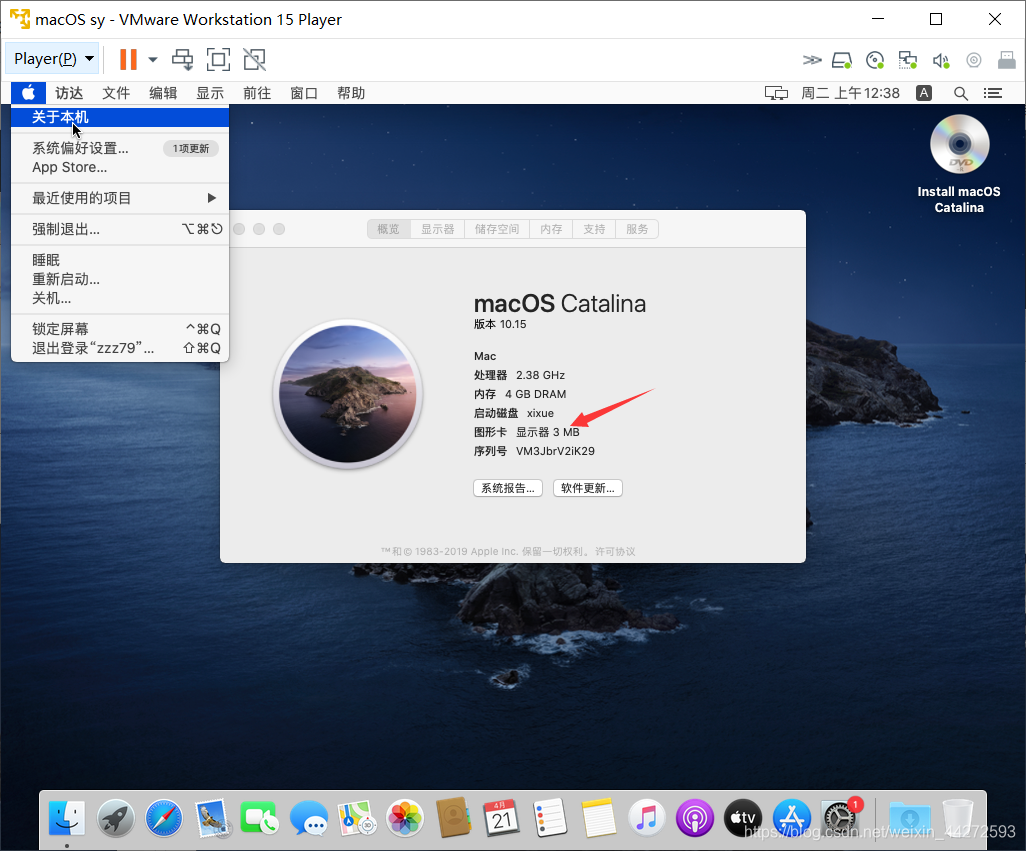Open Spotlight search in the menu bar

(960, 93)
